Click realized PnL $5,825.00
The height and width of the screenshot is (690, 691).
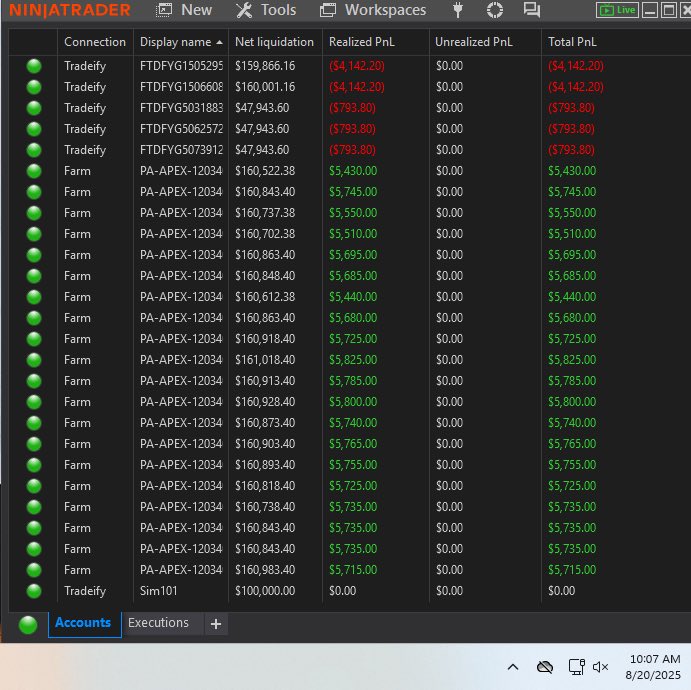353,360
